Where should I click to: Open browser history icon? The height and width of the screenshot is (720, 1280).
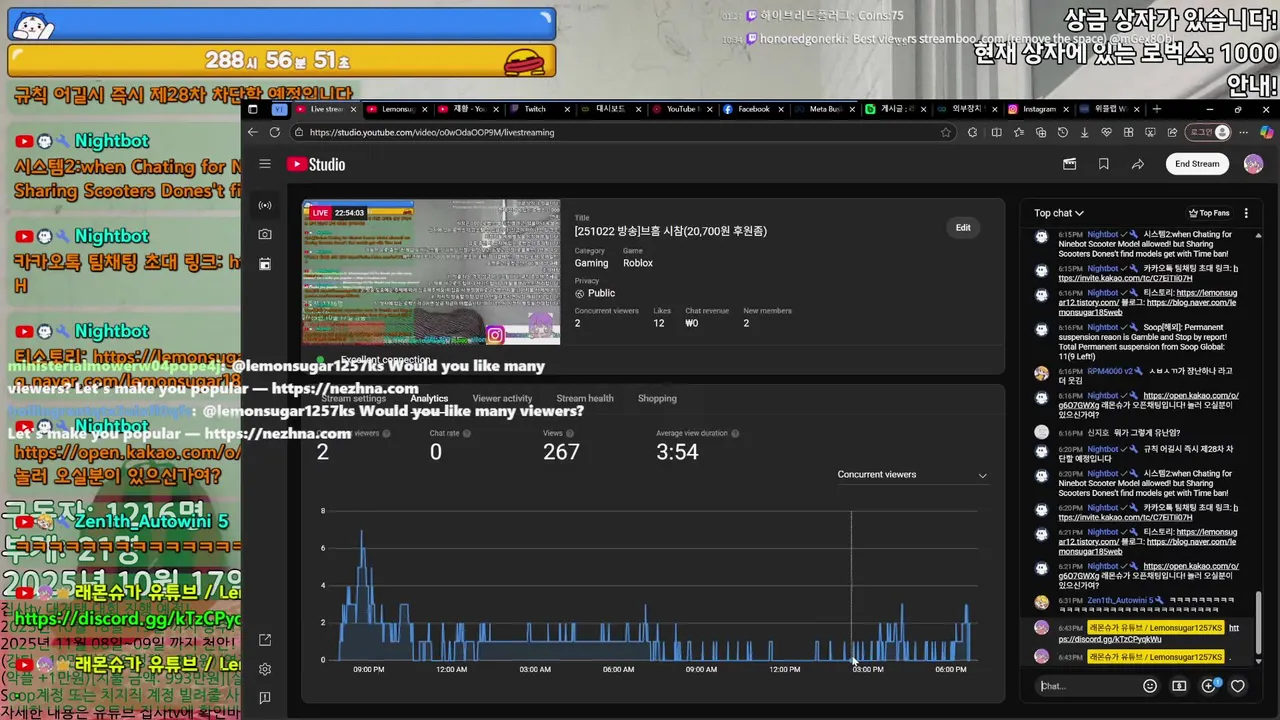[x=1062, y=132]
